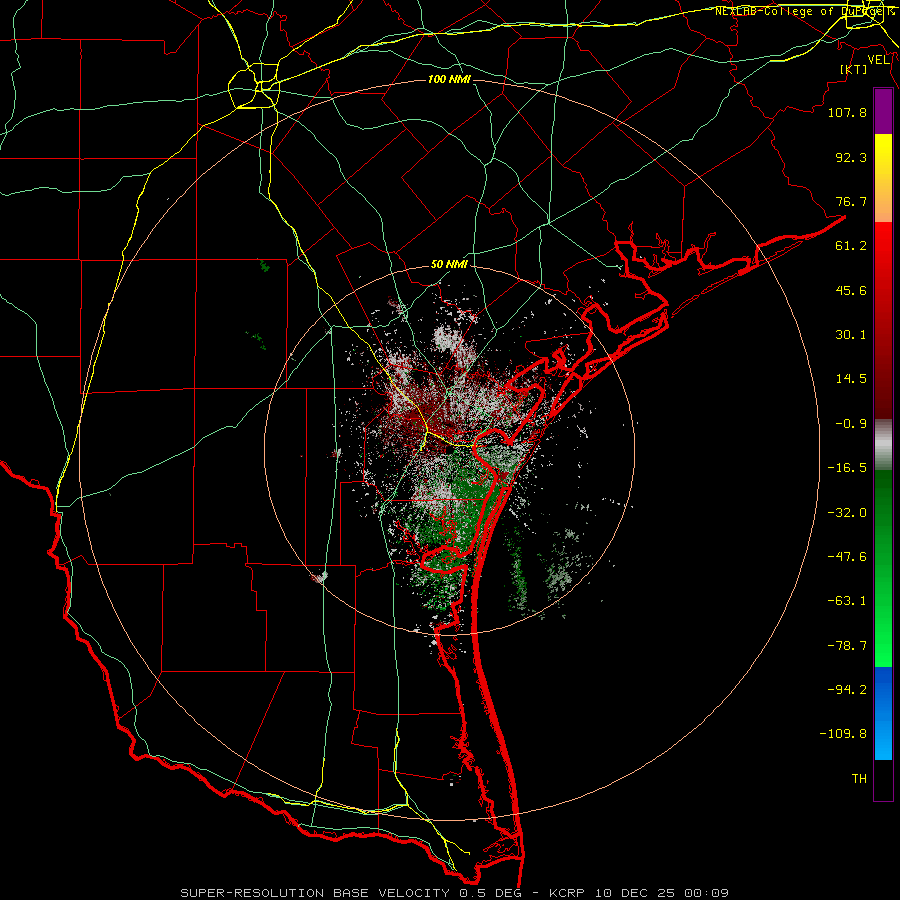Click the 107.8 velocity scale value
900x900 pixels.
tap(847, 112)
